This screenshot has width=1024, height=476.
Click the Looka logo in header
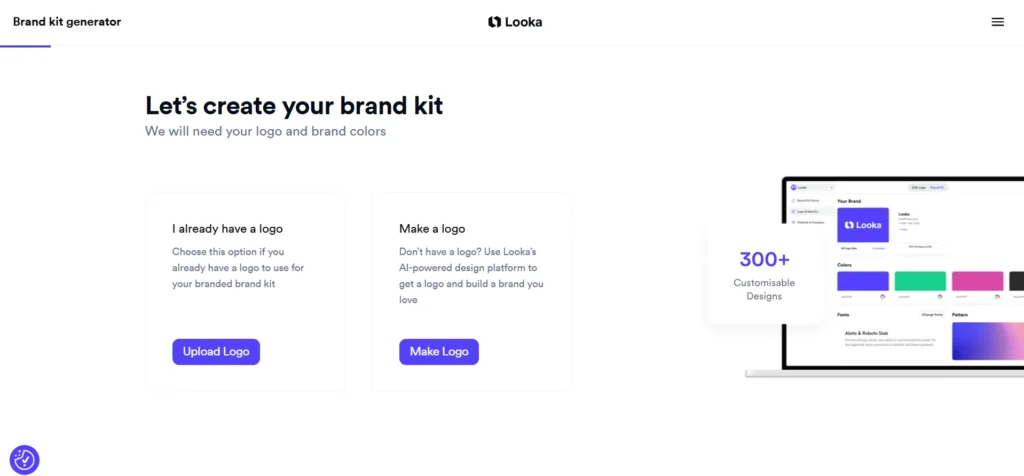pyautogui.click(x=515, y=22)
